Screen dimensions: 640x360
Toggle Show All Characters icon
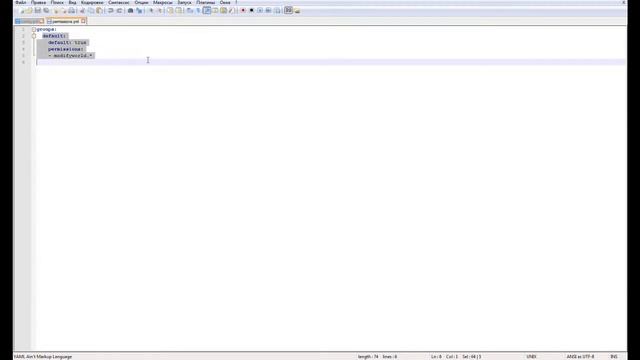[x=198, y=11]
